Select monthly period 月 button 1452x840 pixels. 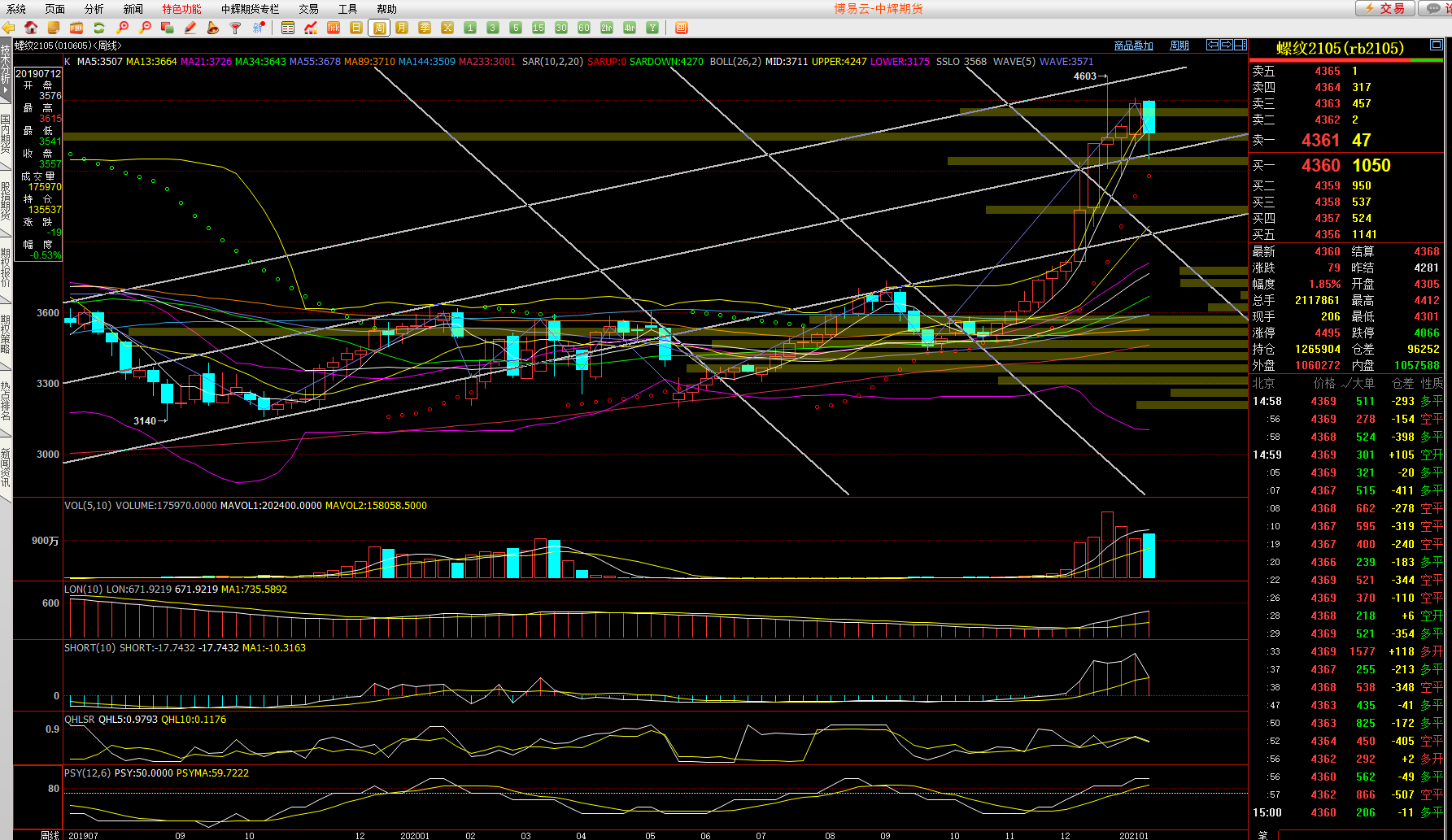tap(402, 28)
